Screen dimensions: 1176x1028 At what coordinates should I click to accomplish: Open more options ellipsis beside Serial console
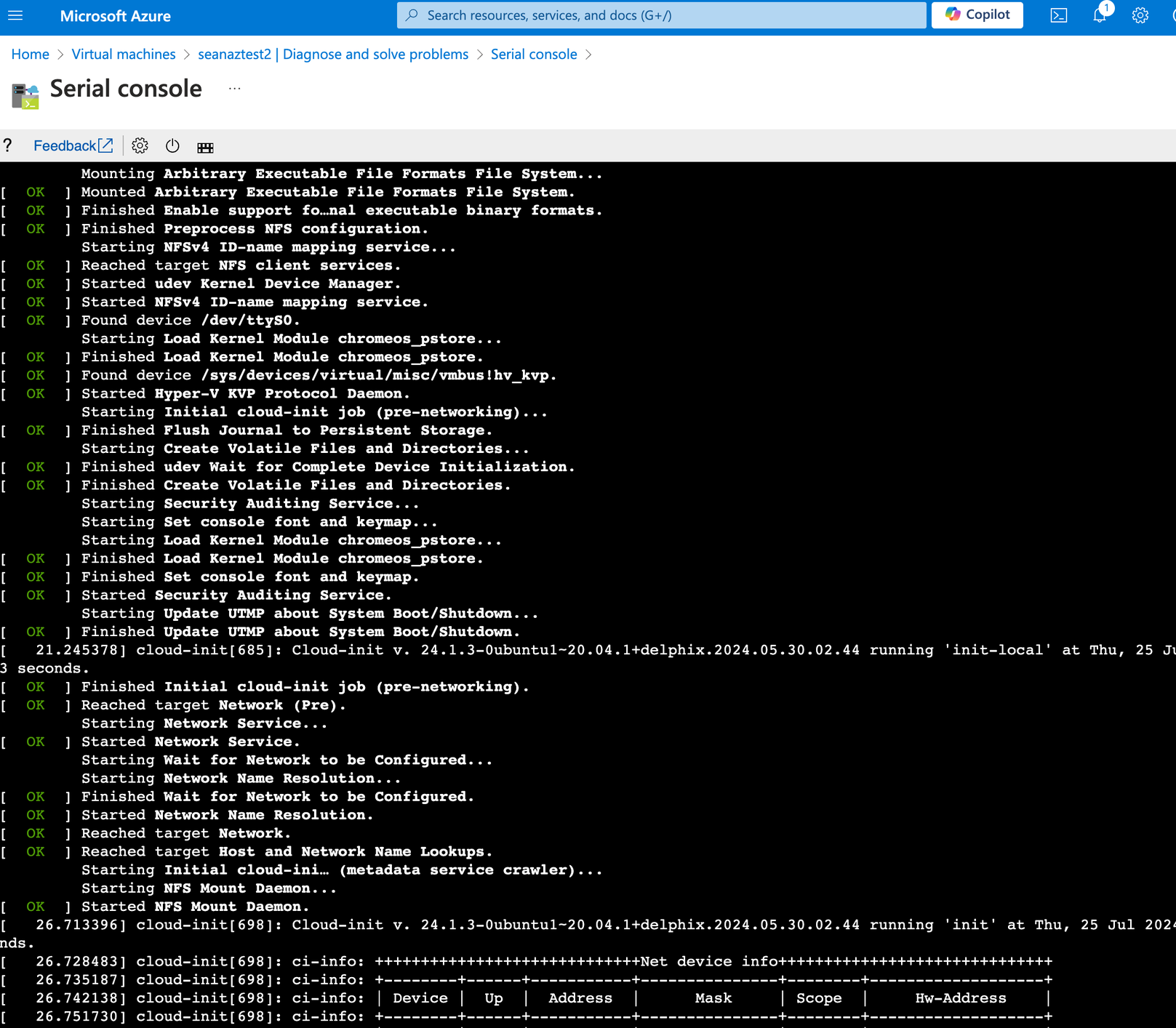click(x=234, y=89)
